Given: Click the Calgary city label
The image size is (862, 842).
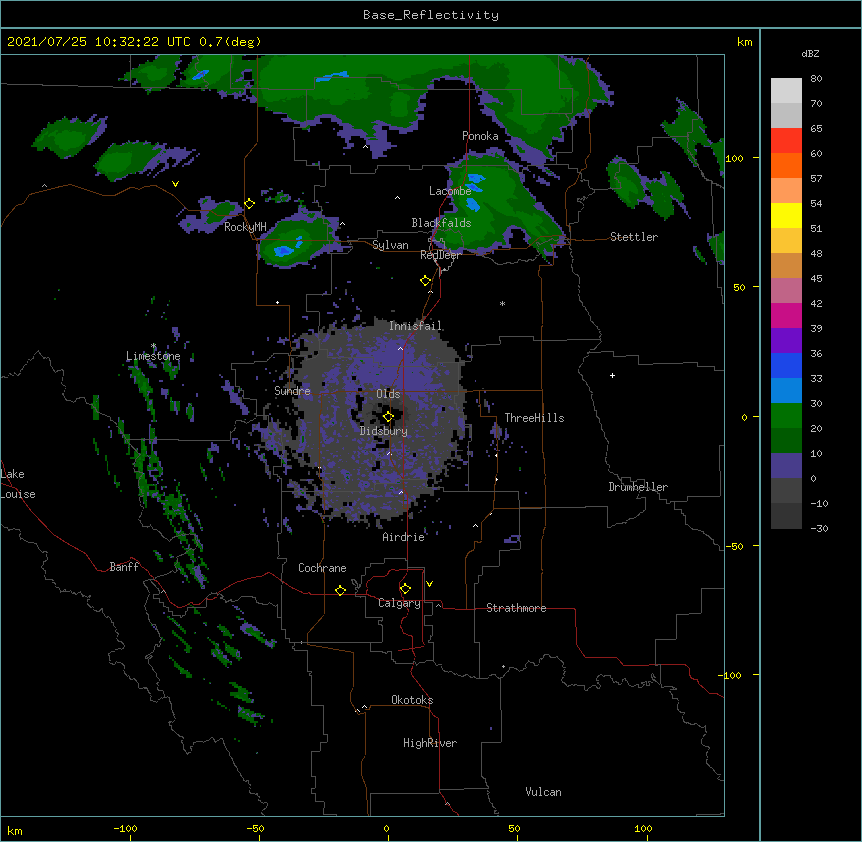Looking at the screenshot, I should click(x=399, y=603).
